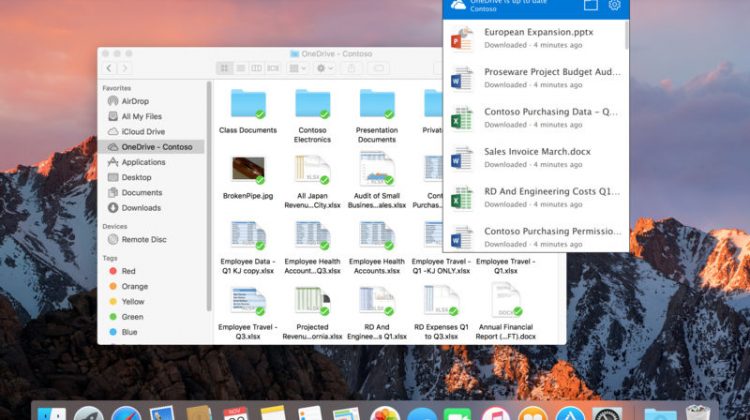Image resolution: width=750 pixels, height=420 pixels.
Task: Open Downloads from the sidebar
Action: [x=153, y=208]
